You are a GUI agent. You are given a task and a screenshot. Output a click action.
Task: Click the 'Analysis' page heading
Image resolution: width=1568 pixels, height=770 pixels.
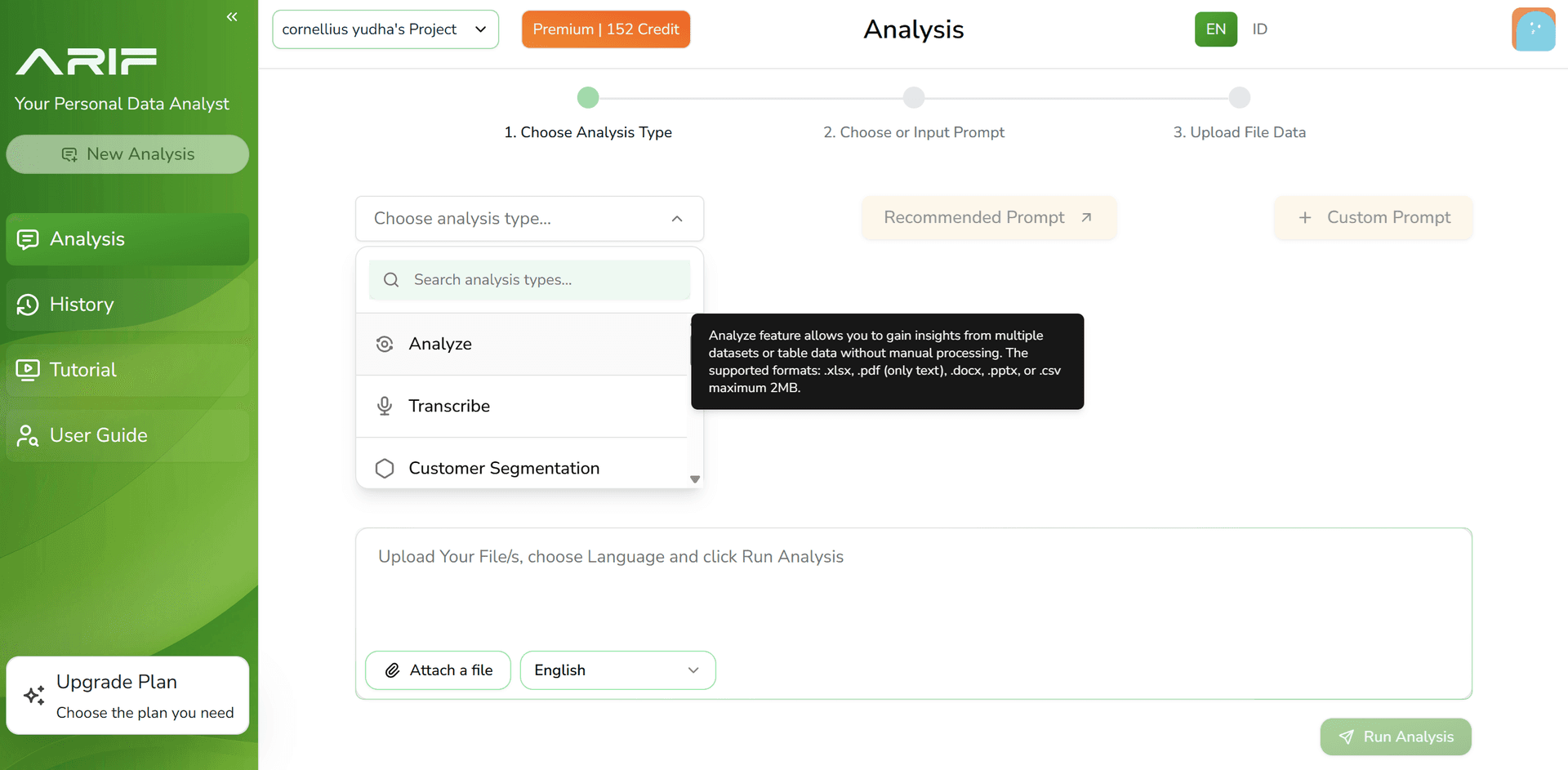pyautogui.click(x=914, y=29)
